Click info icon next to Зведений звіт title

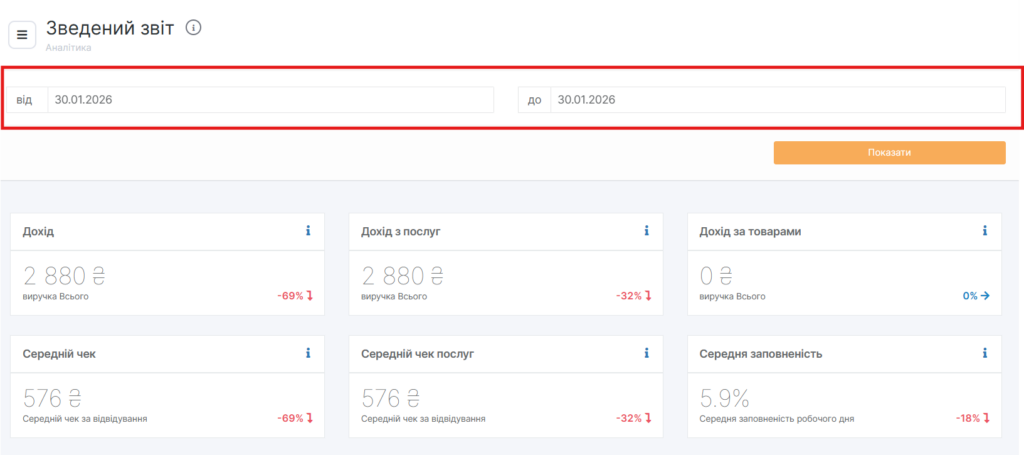pos(193,28)
